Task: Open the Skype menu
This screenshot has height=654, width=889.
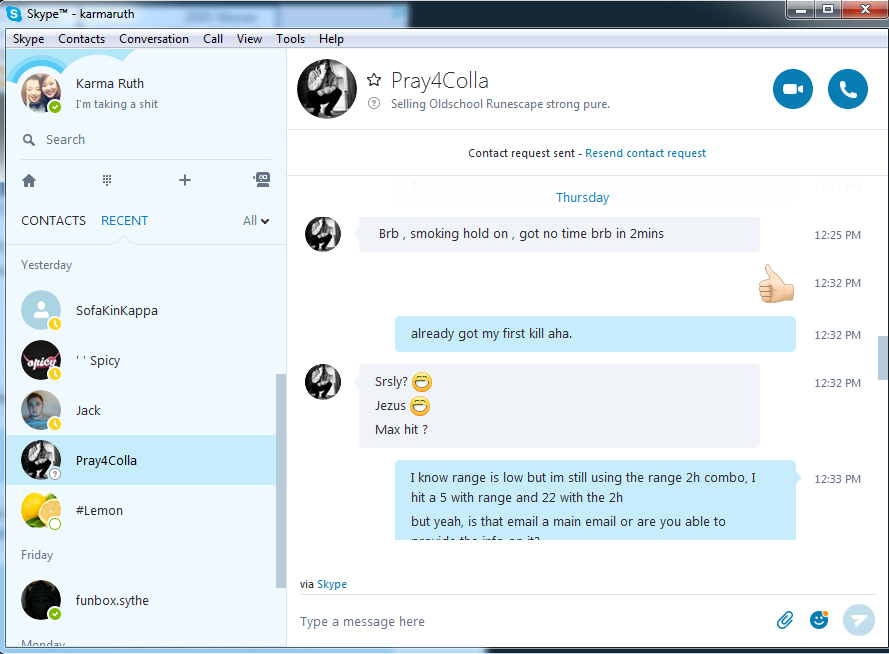Action: [x=28, y=39]
